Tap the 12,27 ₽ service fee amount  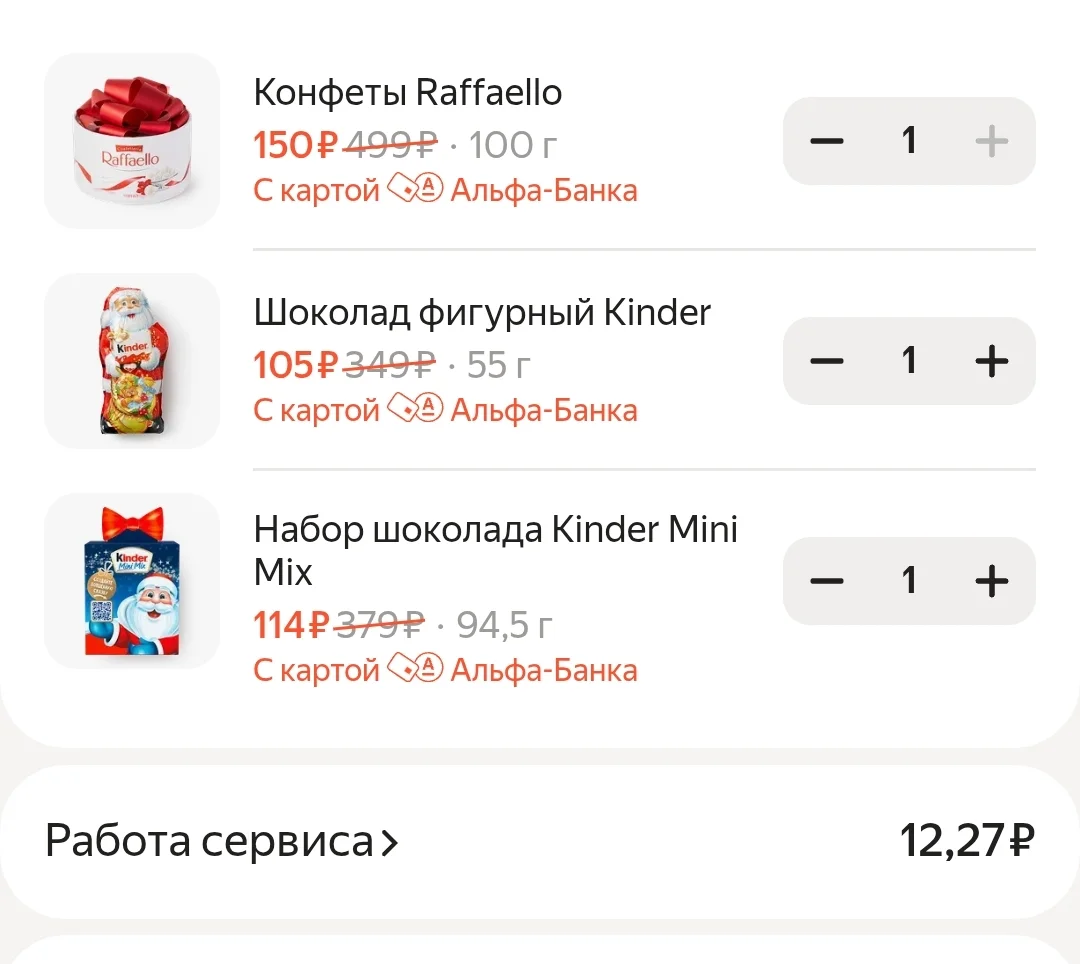click(x=967, y=841)
